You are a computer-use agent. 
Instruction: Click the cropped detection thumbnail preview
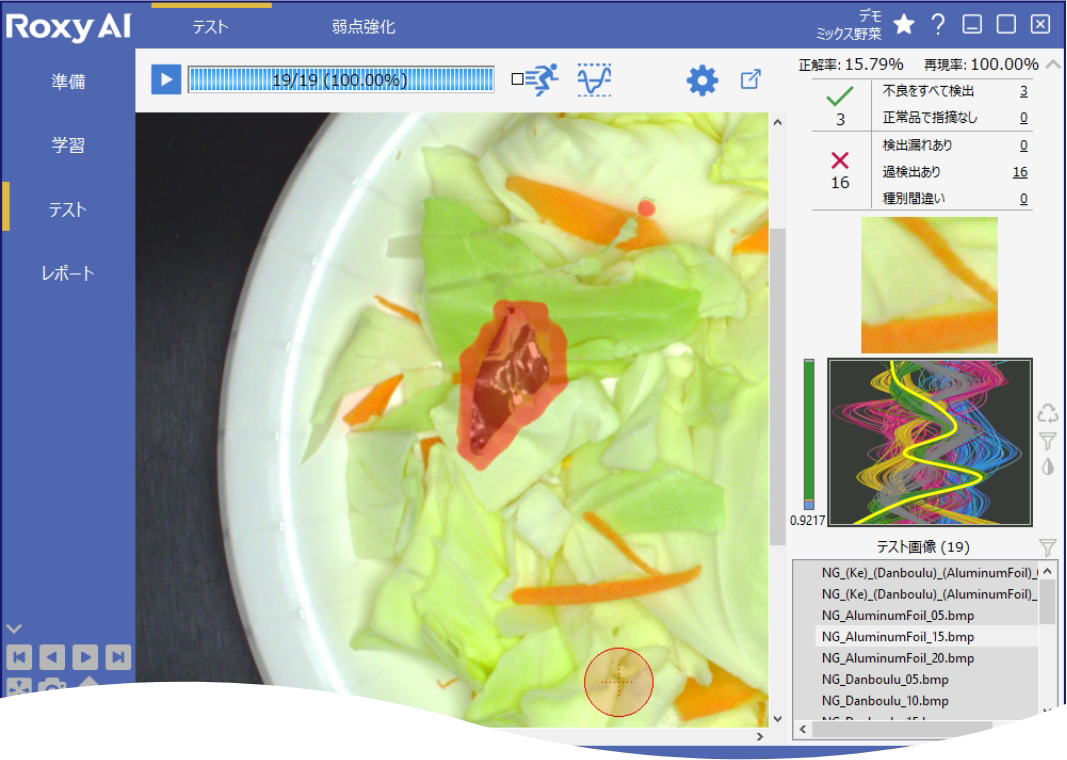click(930, 285)
